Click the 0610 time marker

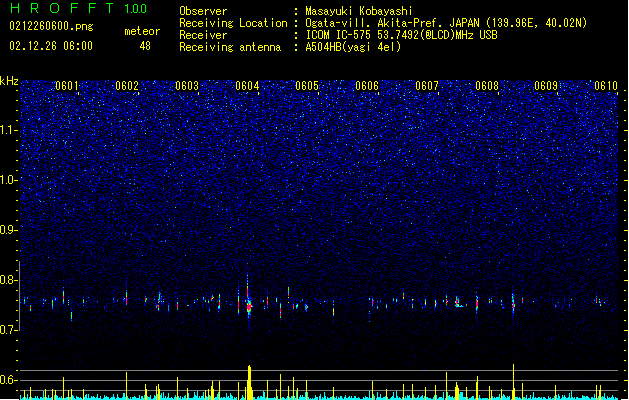point(606,86)
